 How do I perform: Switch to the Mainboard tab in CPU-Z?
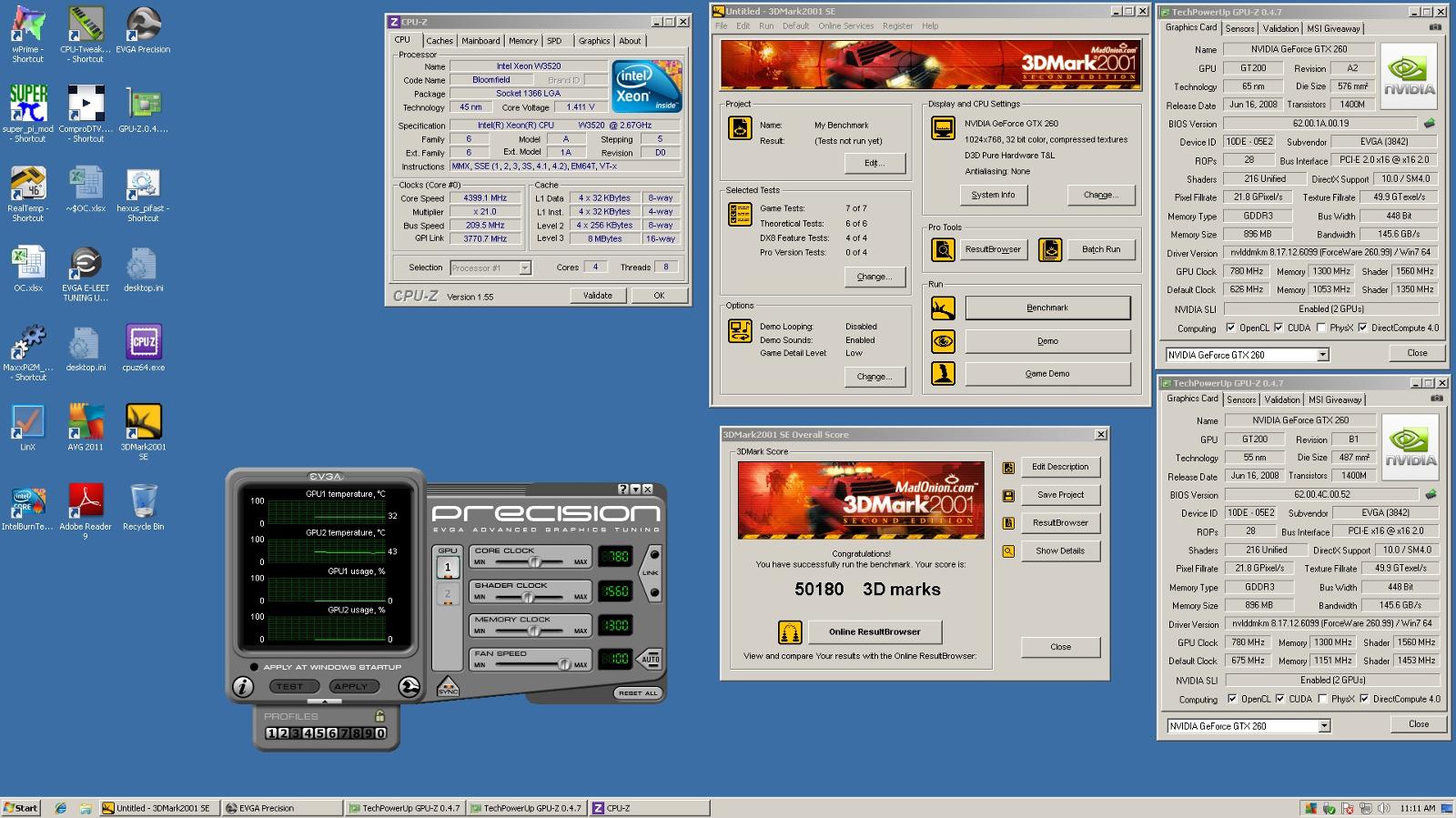[x=480, y=41]
